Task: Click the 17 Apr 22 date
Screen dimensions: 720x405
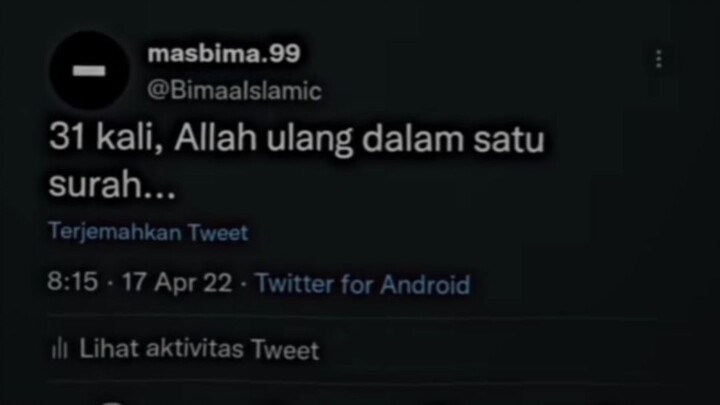Action: pos(177,282)
